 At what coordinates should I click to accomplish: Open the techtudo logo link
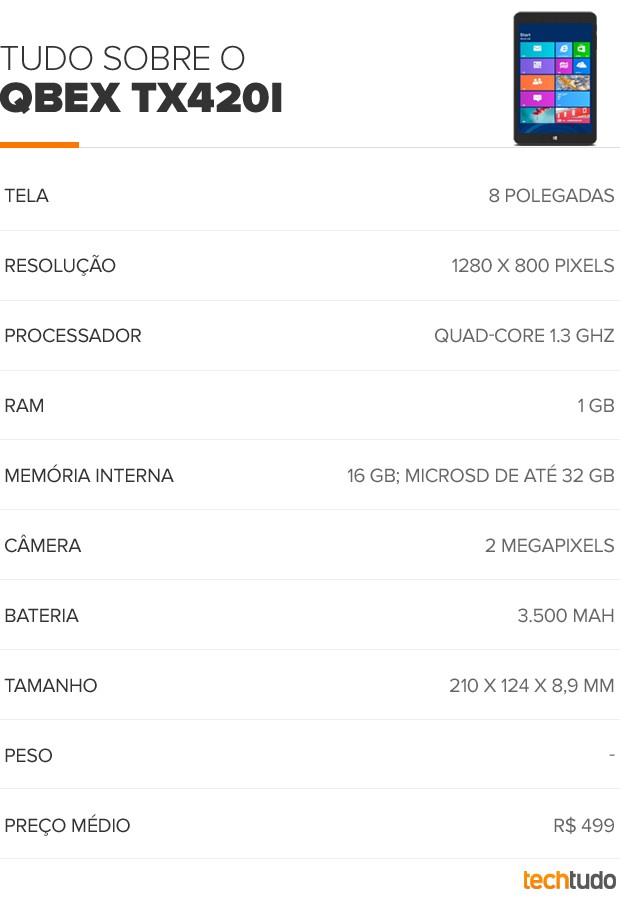click(569, 880)
